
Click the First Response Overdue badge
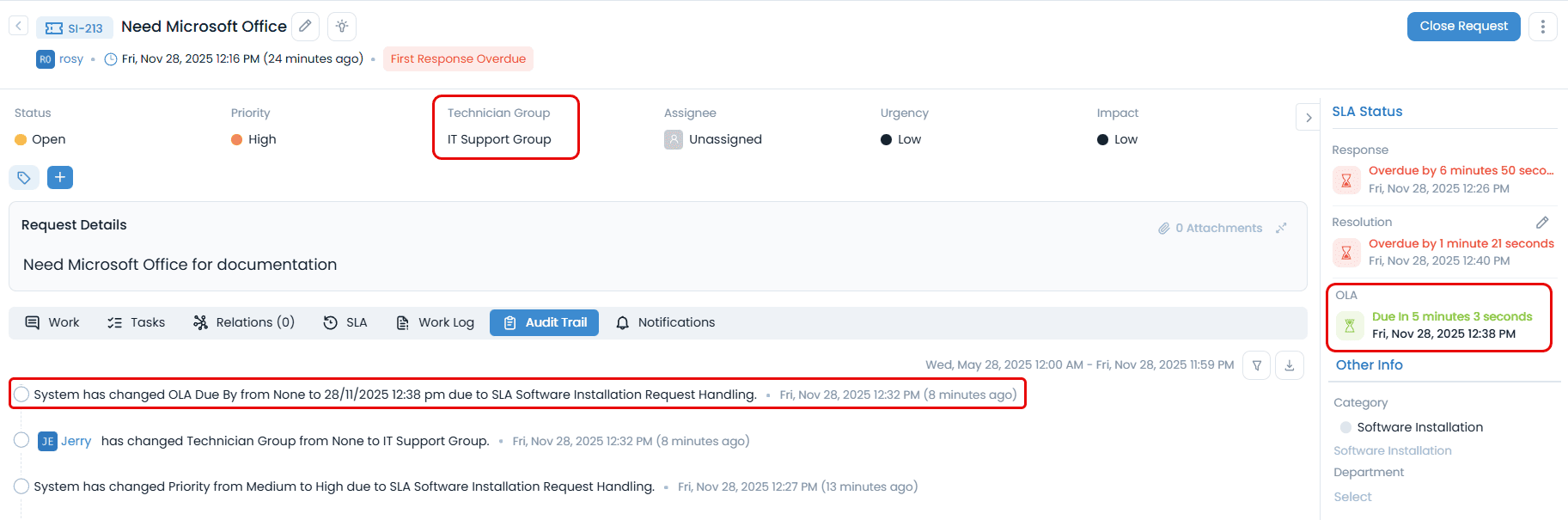click(x=458, y=58)
